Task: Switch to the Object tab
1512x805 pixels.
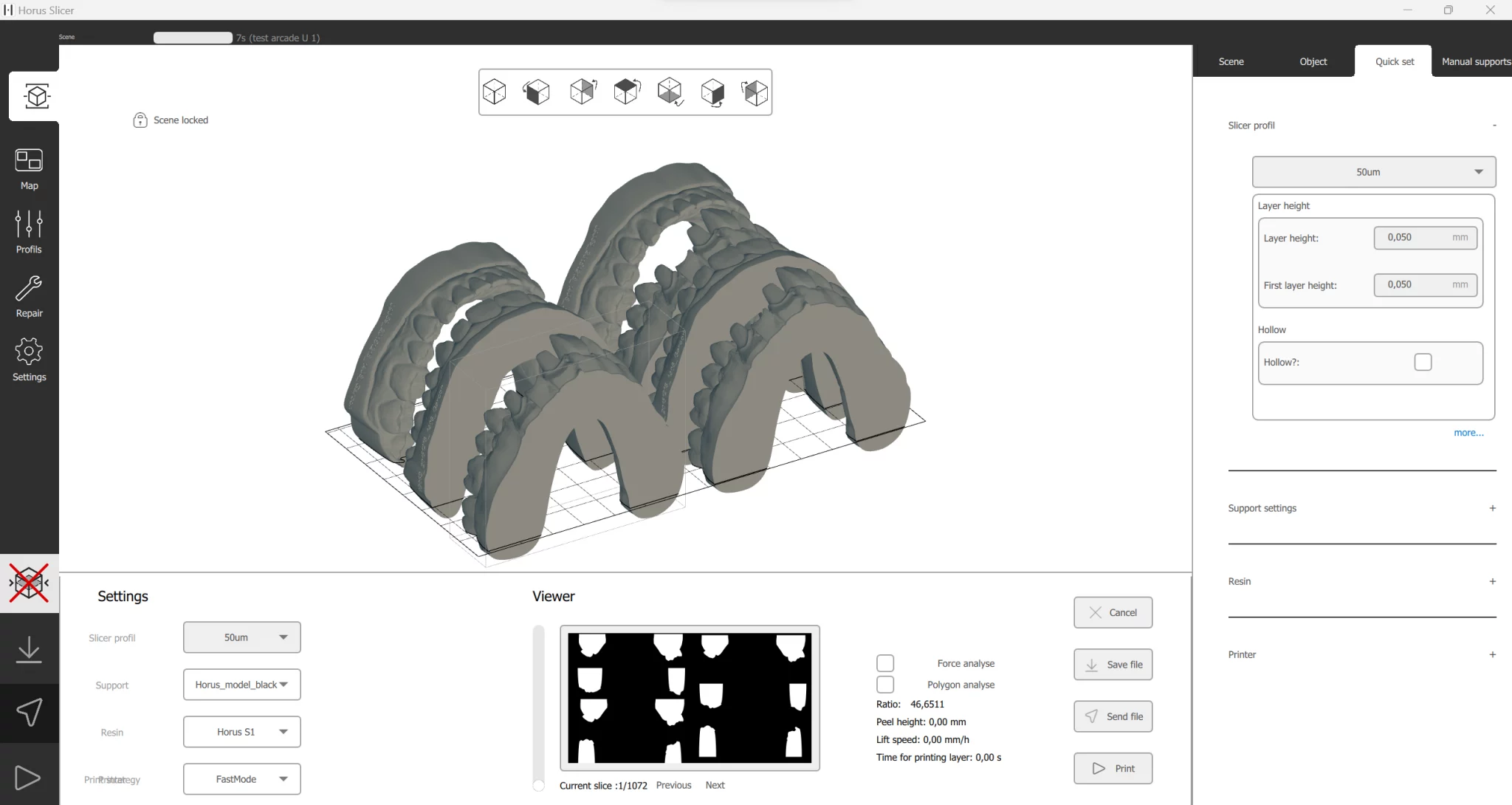Action: [x=1313, y=61]
